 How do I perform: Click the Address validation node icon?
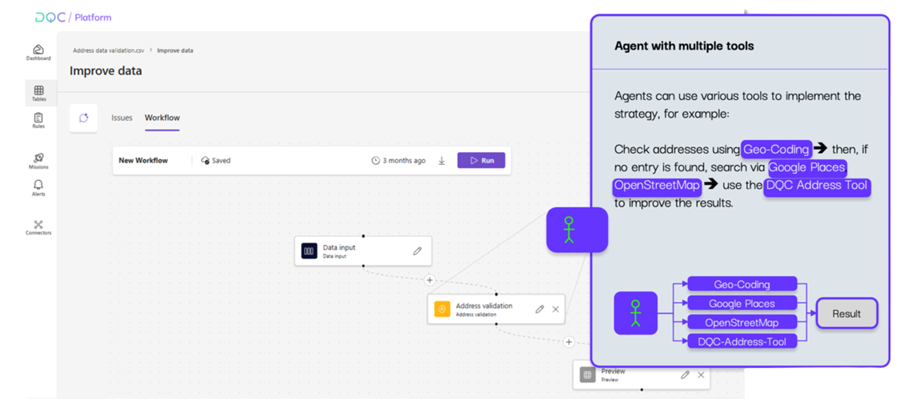coord(442,310)
